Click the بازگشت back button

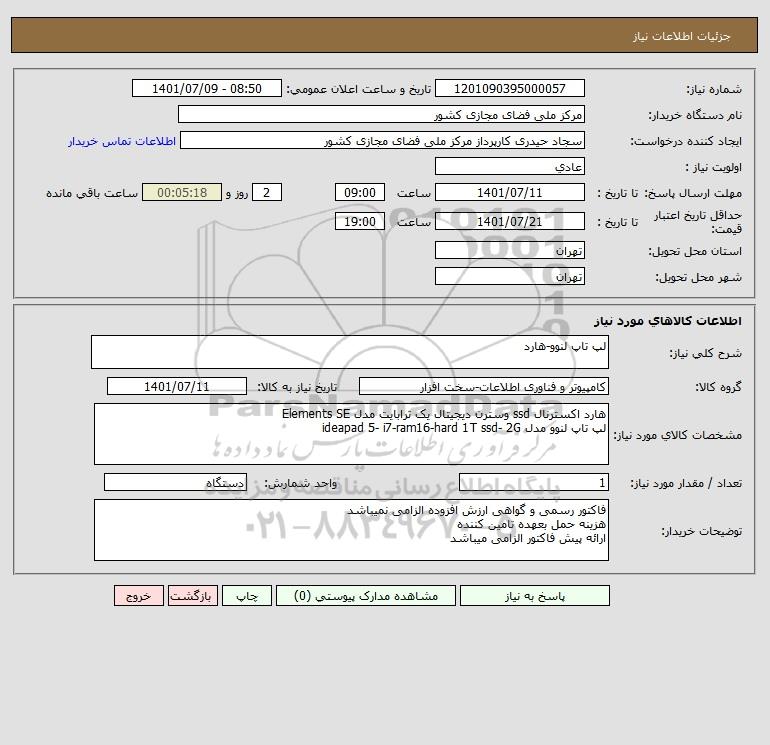tap(192, 596)
